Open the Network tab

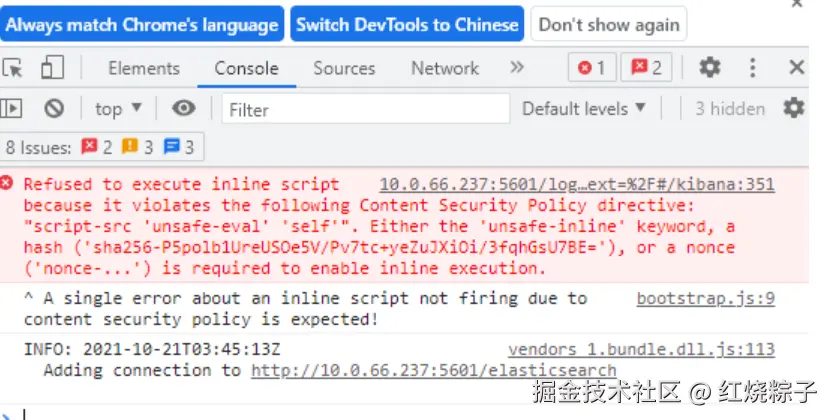pos(445,68)
